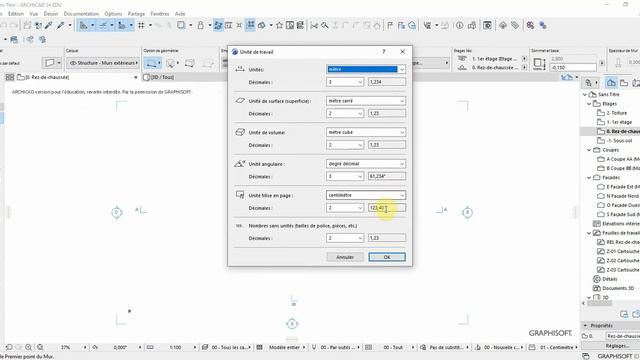Viewport: 640px width, 360px height.
Task: Collapse the Façades folder in the navigator
Action: [589, 178]
